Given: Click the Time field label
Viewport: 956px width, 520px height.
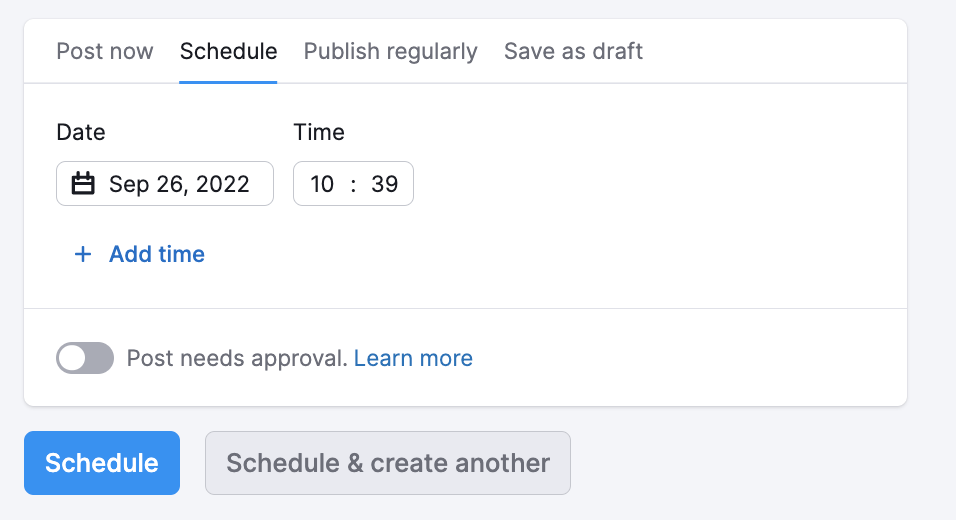Looking at the screenshot, I should tap(319, 132).
